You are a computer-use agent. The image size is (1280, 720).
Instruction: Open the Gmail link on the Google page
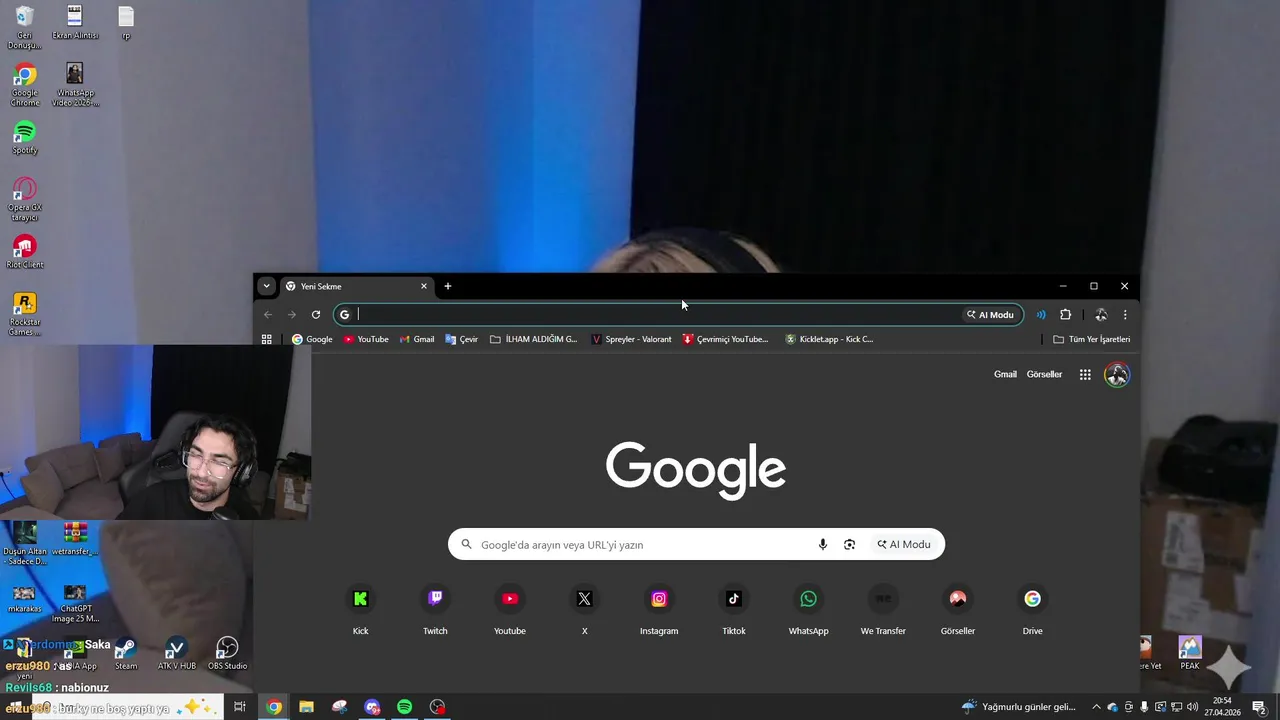coord(1005,375)
